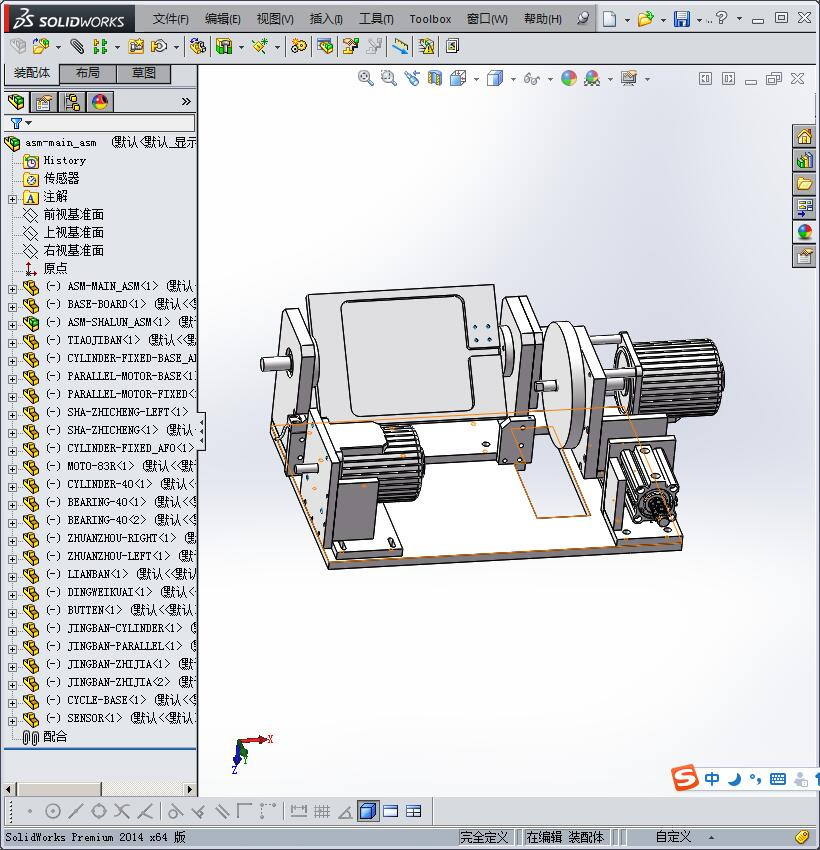Open the 编辑(E) menu

coord(223,19)
